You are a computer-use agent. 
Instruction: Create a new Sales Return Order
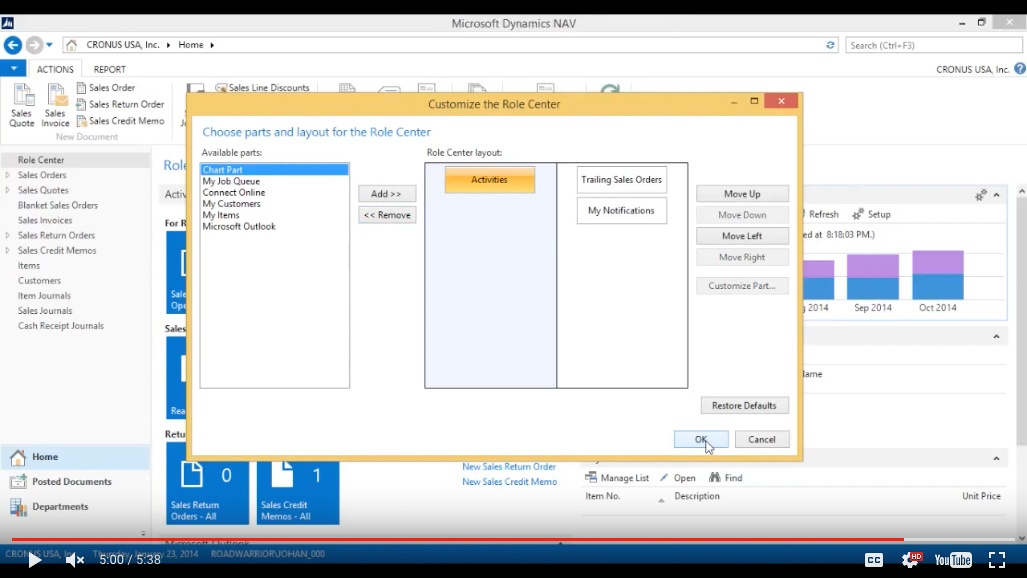120,104
